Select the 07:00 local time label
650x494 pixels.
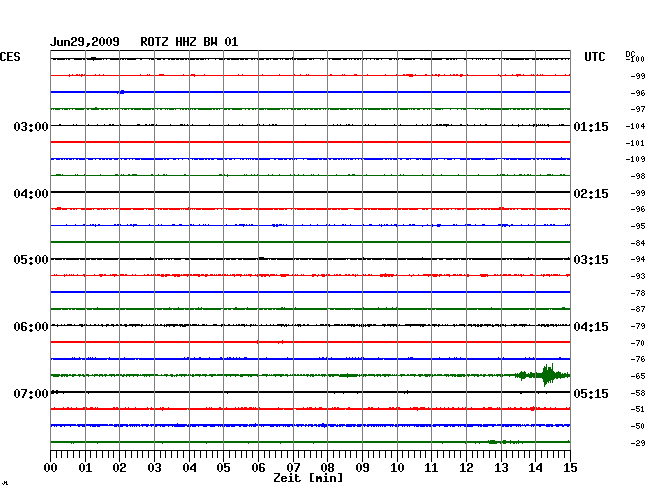coord(31,393)
